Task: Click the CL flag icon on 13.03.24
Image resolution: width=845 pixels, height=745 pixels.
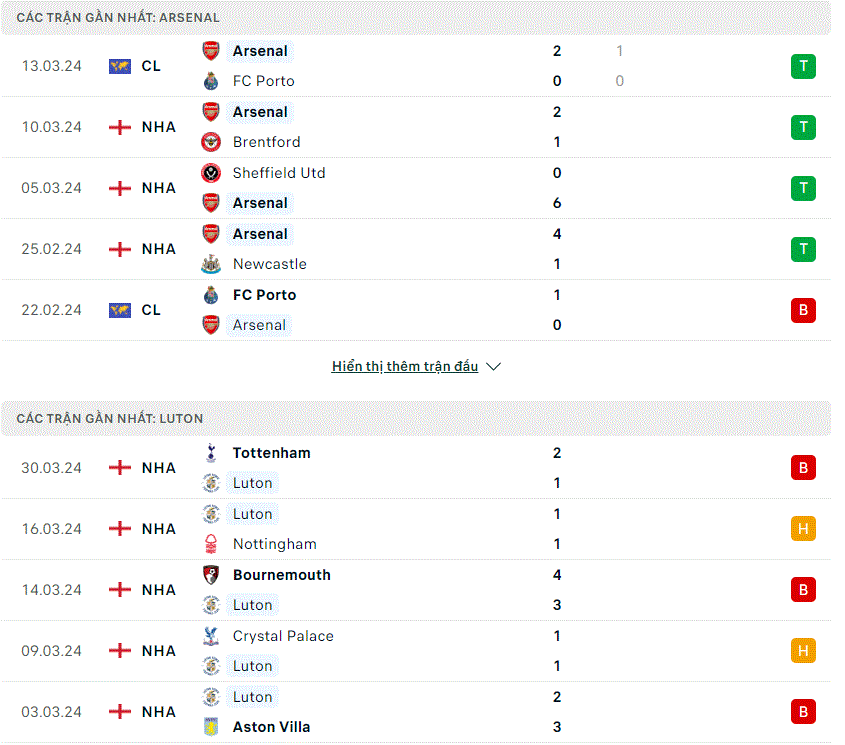Action: 120,66
